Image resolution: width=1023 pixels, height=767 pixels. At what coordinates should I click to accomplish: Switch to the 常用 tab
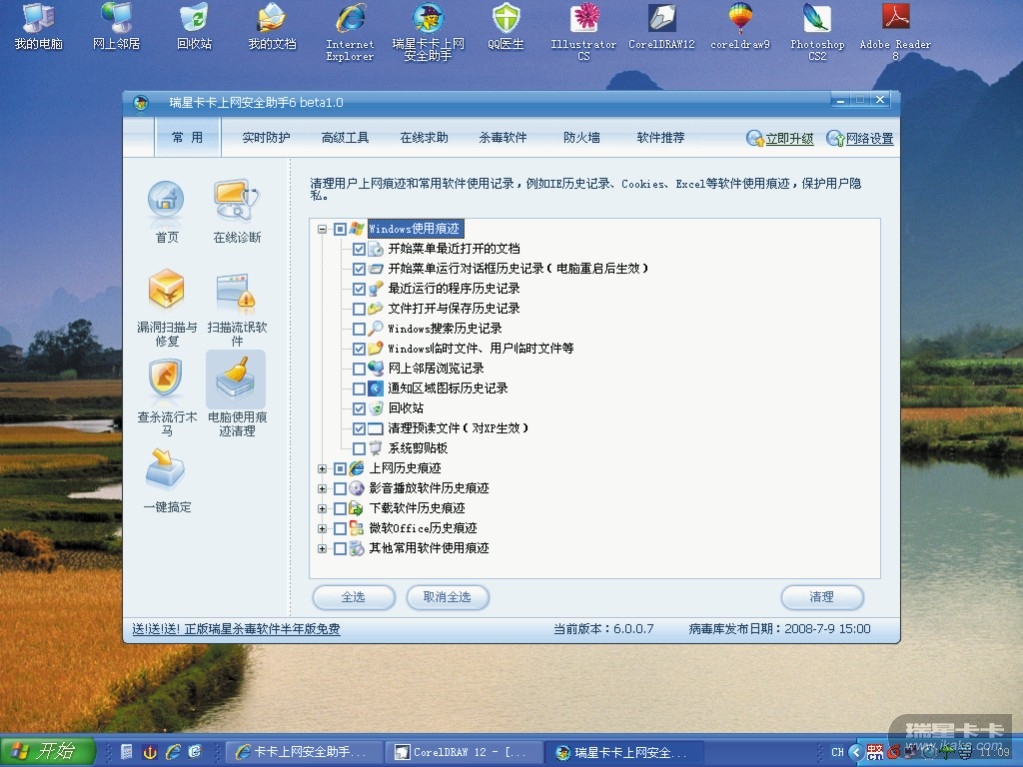(x=187, y=138)
